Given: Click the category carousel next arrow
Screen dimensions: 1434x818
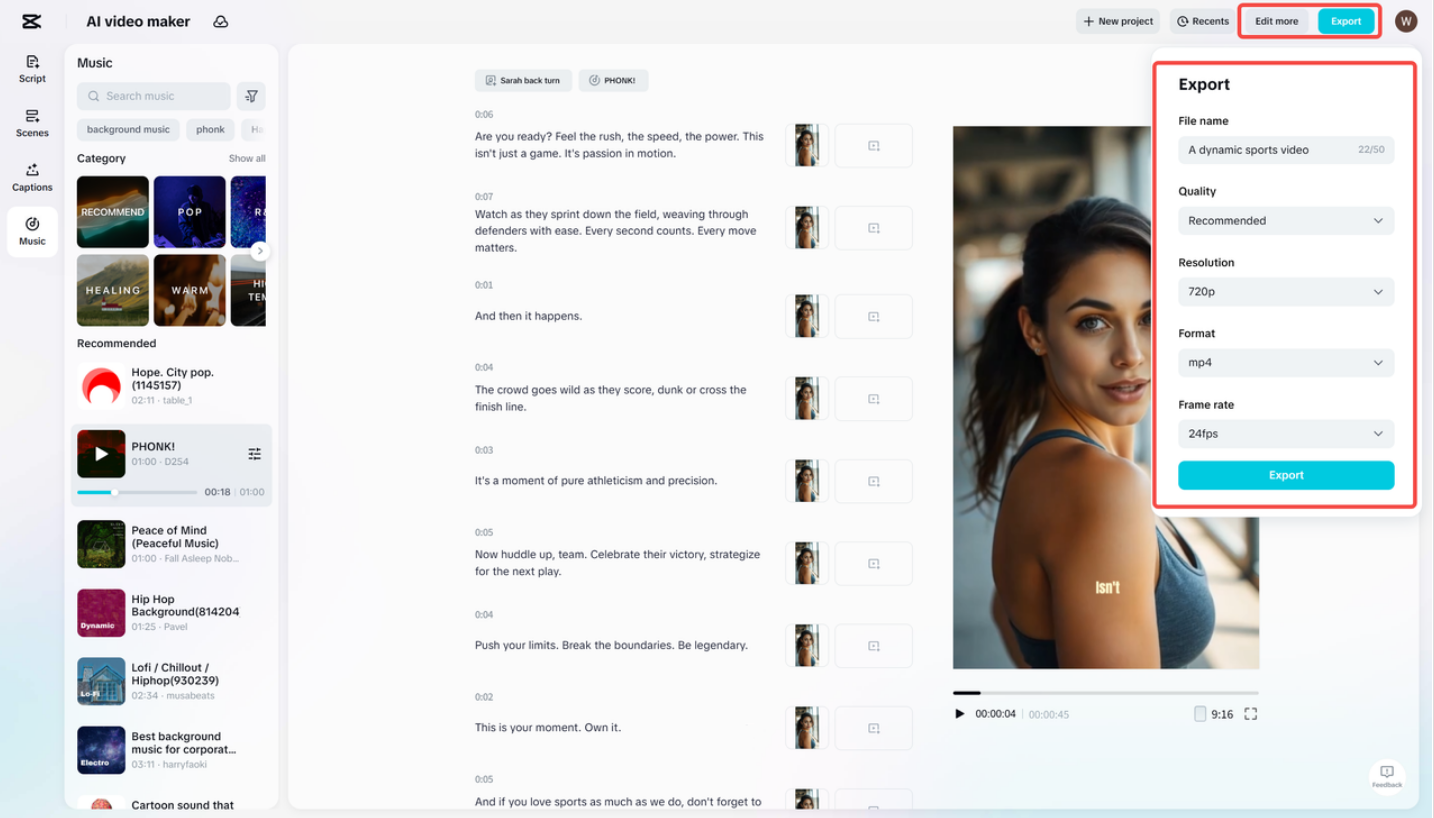Looking at the screenshot, I should [x=260, y=251].
